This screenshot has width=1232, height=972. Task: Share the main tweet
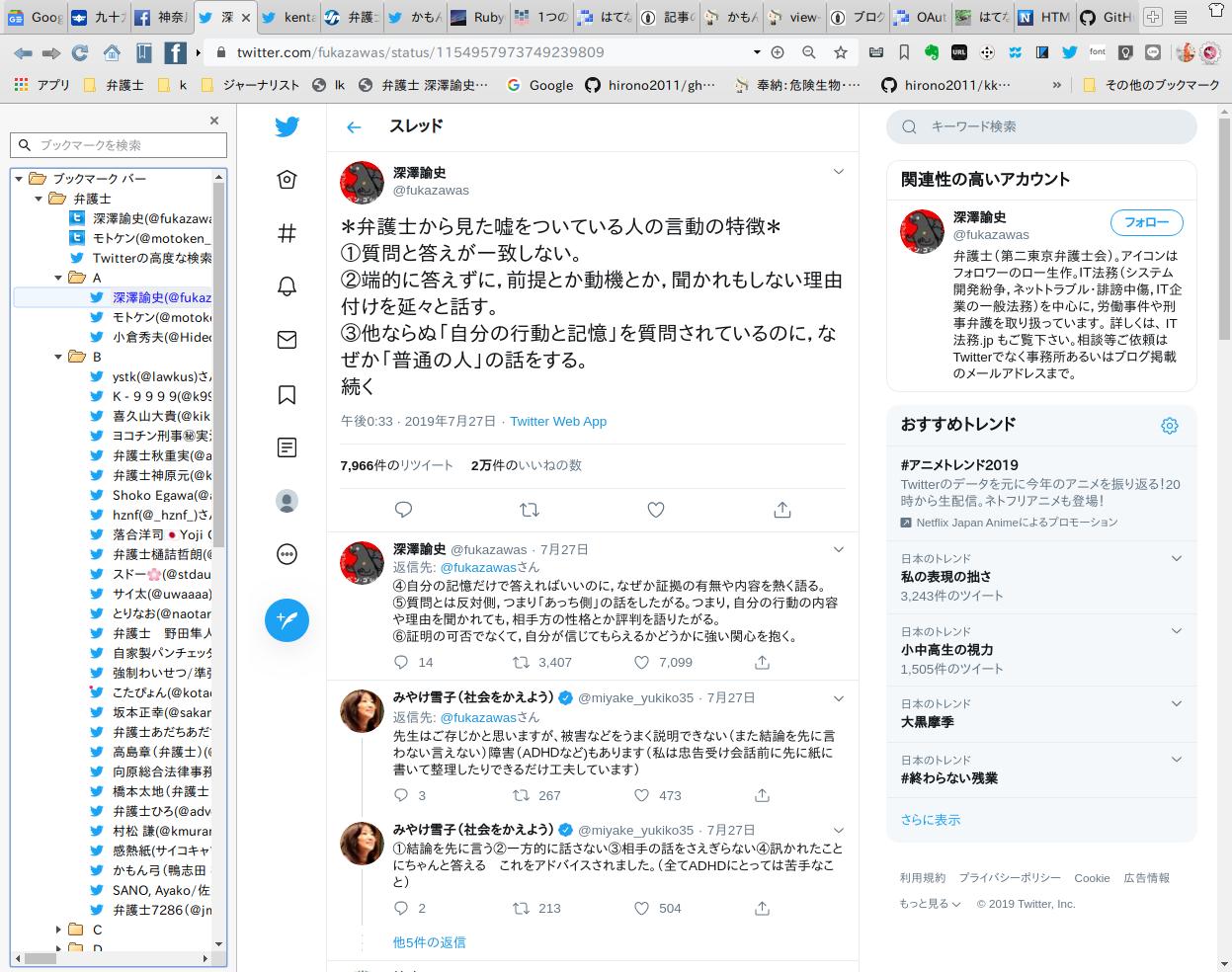coord(782,510)
